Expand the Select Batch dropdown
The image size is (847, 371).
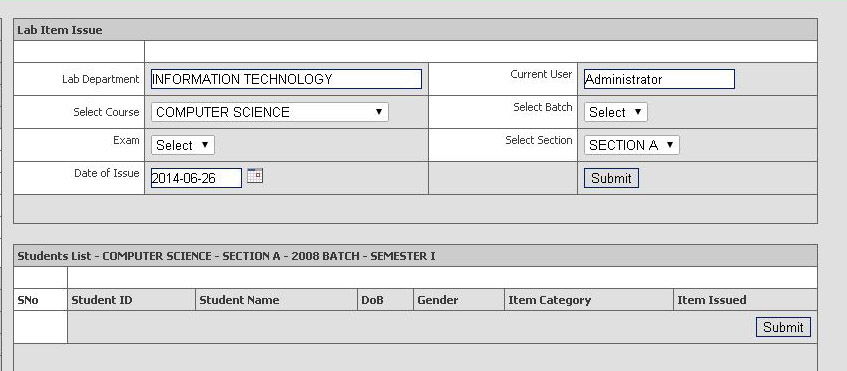click(615, 112)
